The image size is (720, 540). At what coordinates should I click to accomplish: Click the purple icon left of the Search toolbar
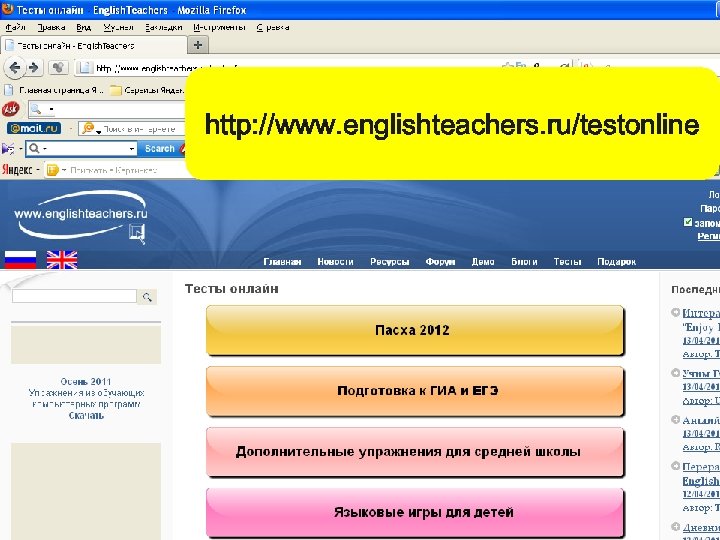pos(8,149)
